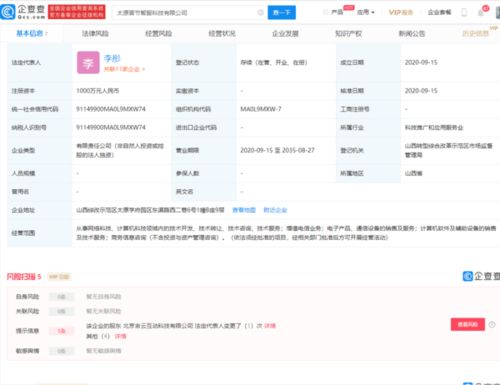Click the mobile phone icon in the header
The image size is (500, 385).
464,13
